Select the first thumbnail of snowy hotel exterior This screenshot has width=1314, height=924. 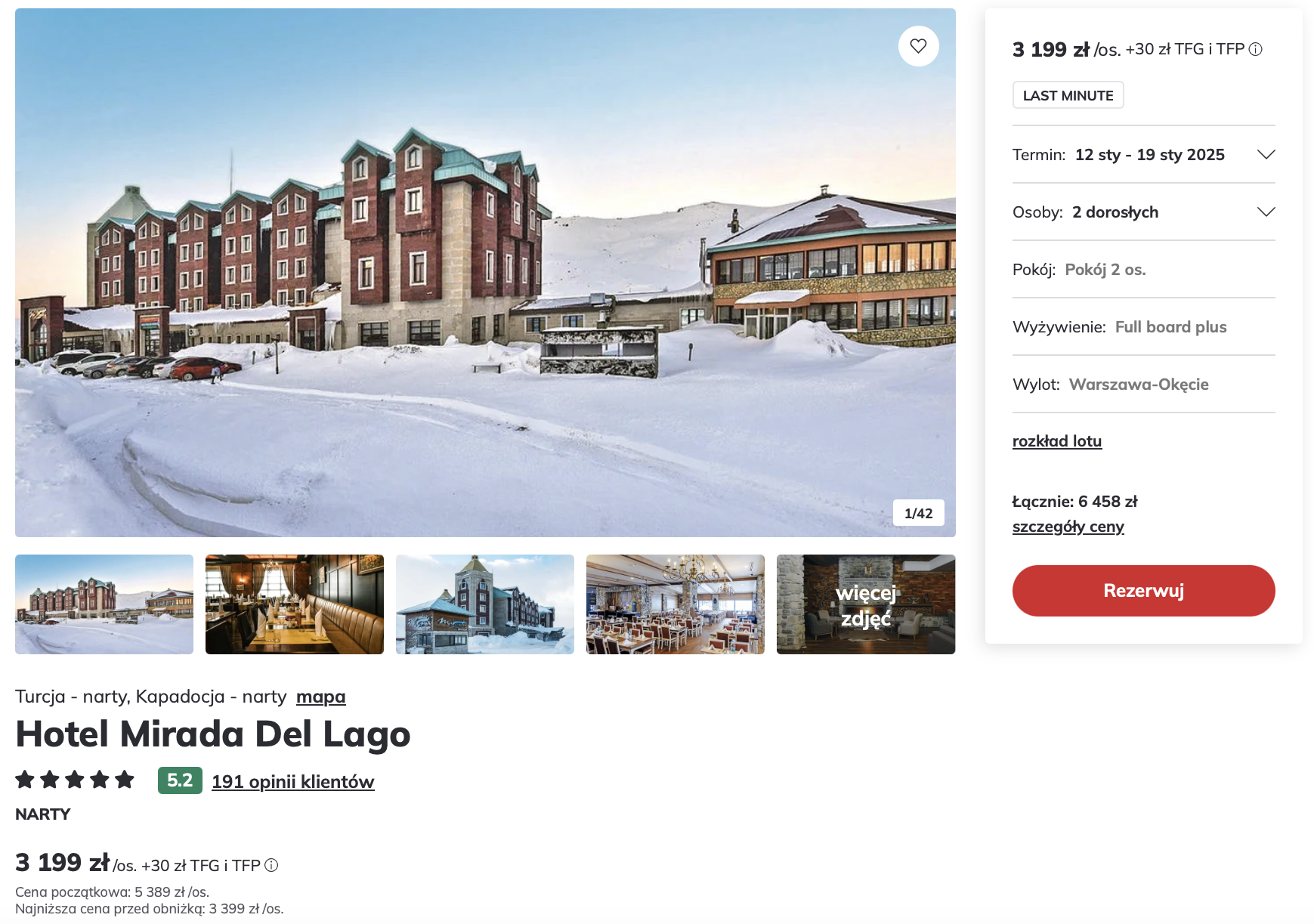104,604
